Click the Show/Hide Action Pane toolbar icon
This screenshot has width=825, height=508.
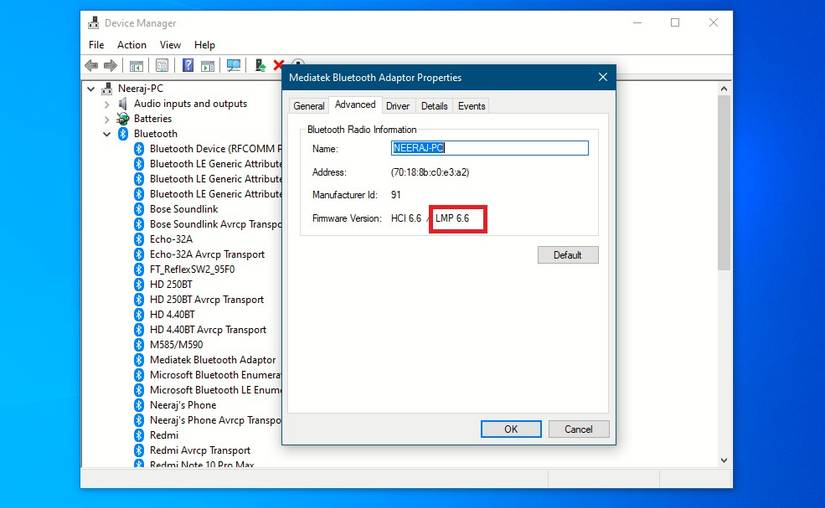pos(208,66)
